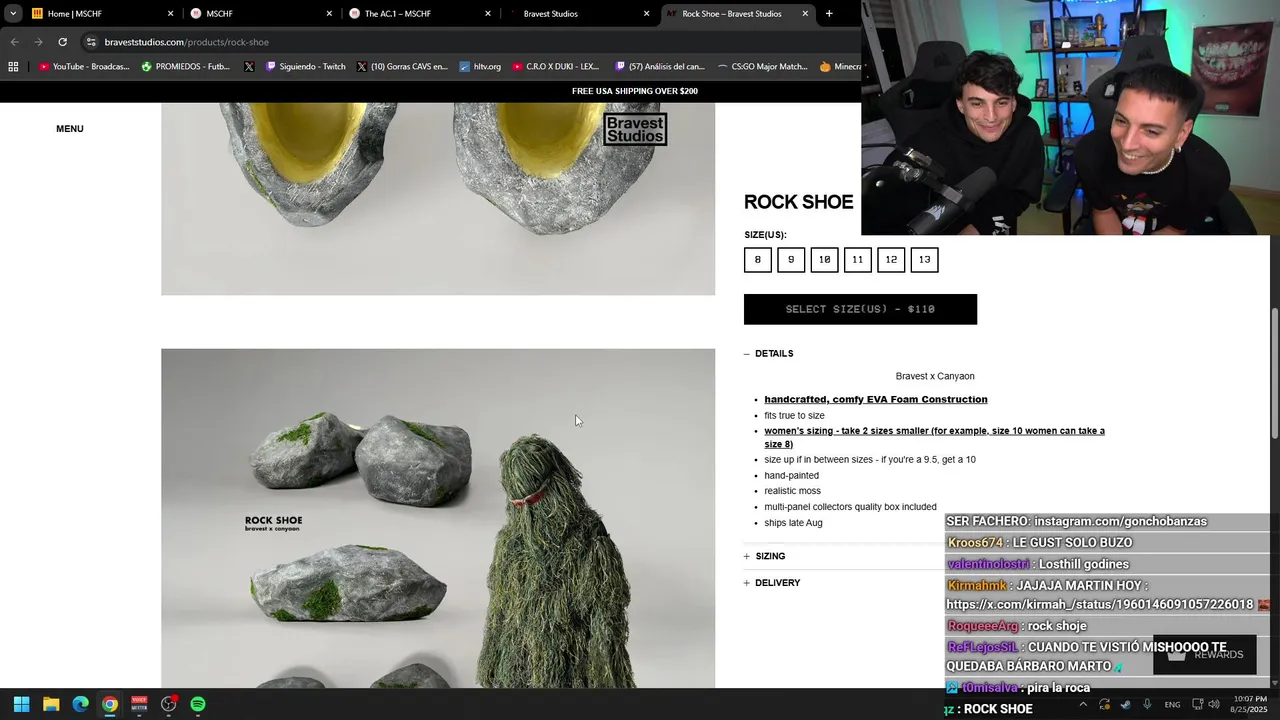Open the tab search dropdown arrow
Viewport: 1280px width, 720px height.
click(13, 14)
